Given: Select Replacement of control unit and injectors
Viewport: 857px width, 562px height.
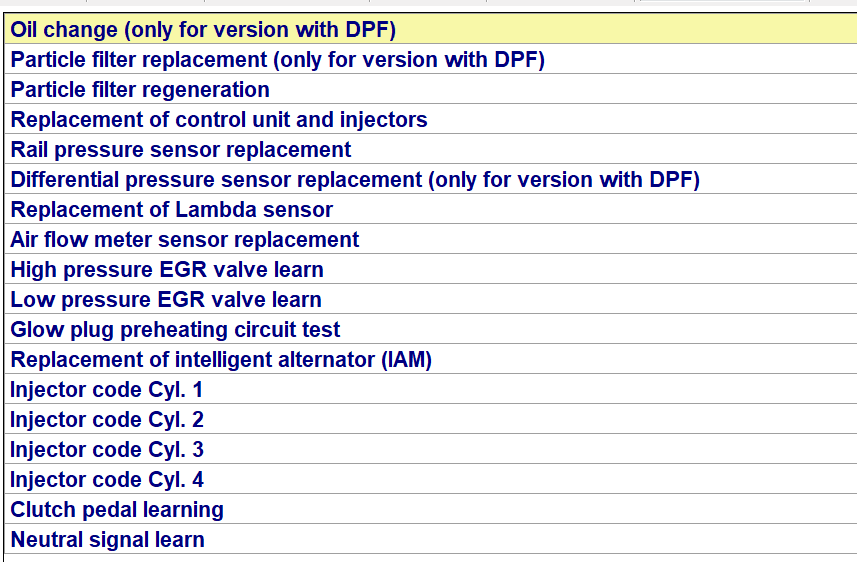Looking at the screenshot, I should tap(219, 120).
